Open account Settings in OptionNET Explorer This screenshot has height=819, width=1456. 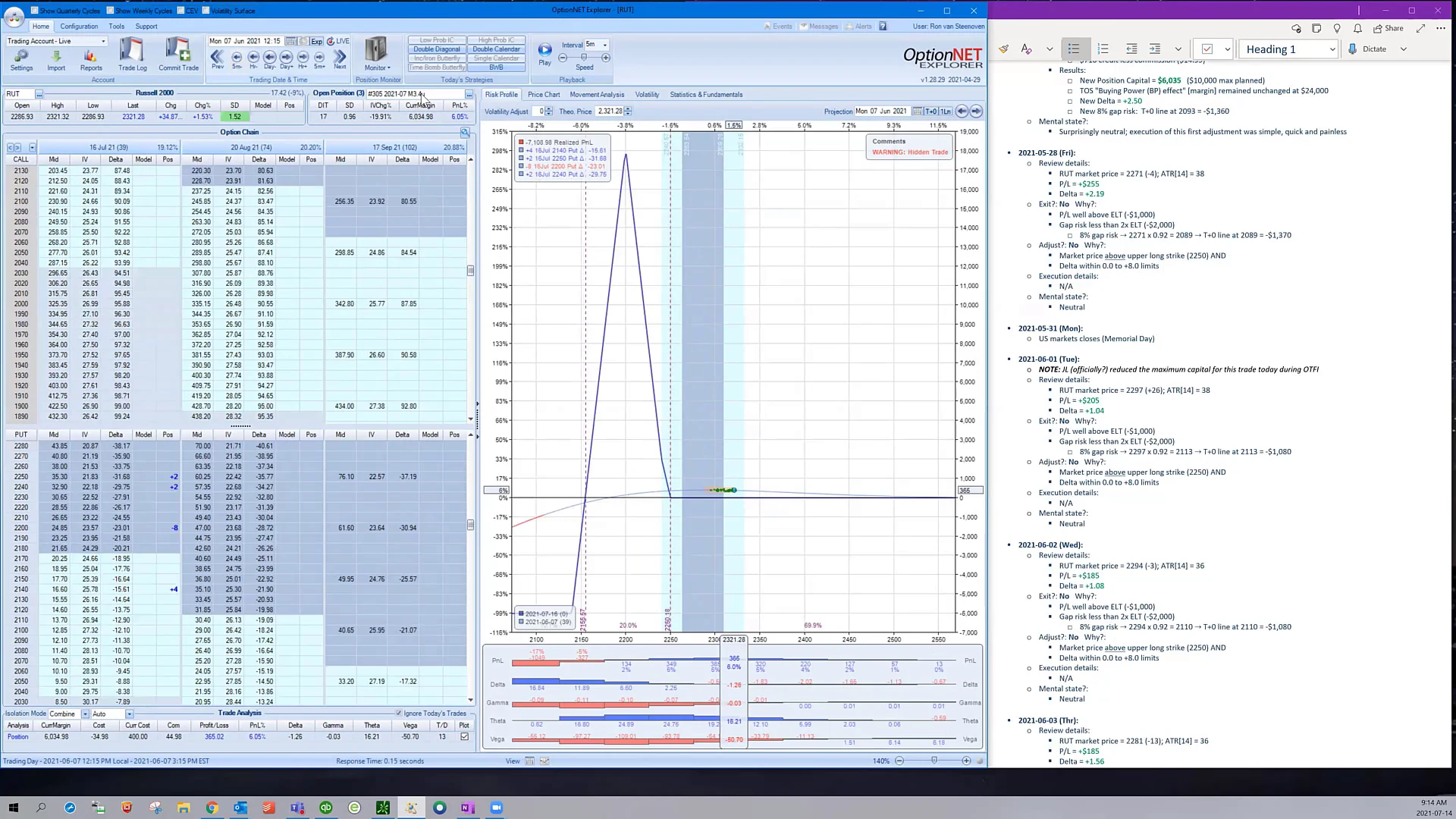click(x=21, y=60)
